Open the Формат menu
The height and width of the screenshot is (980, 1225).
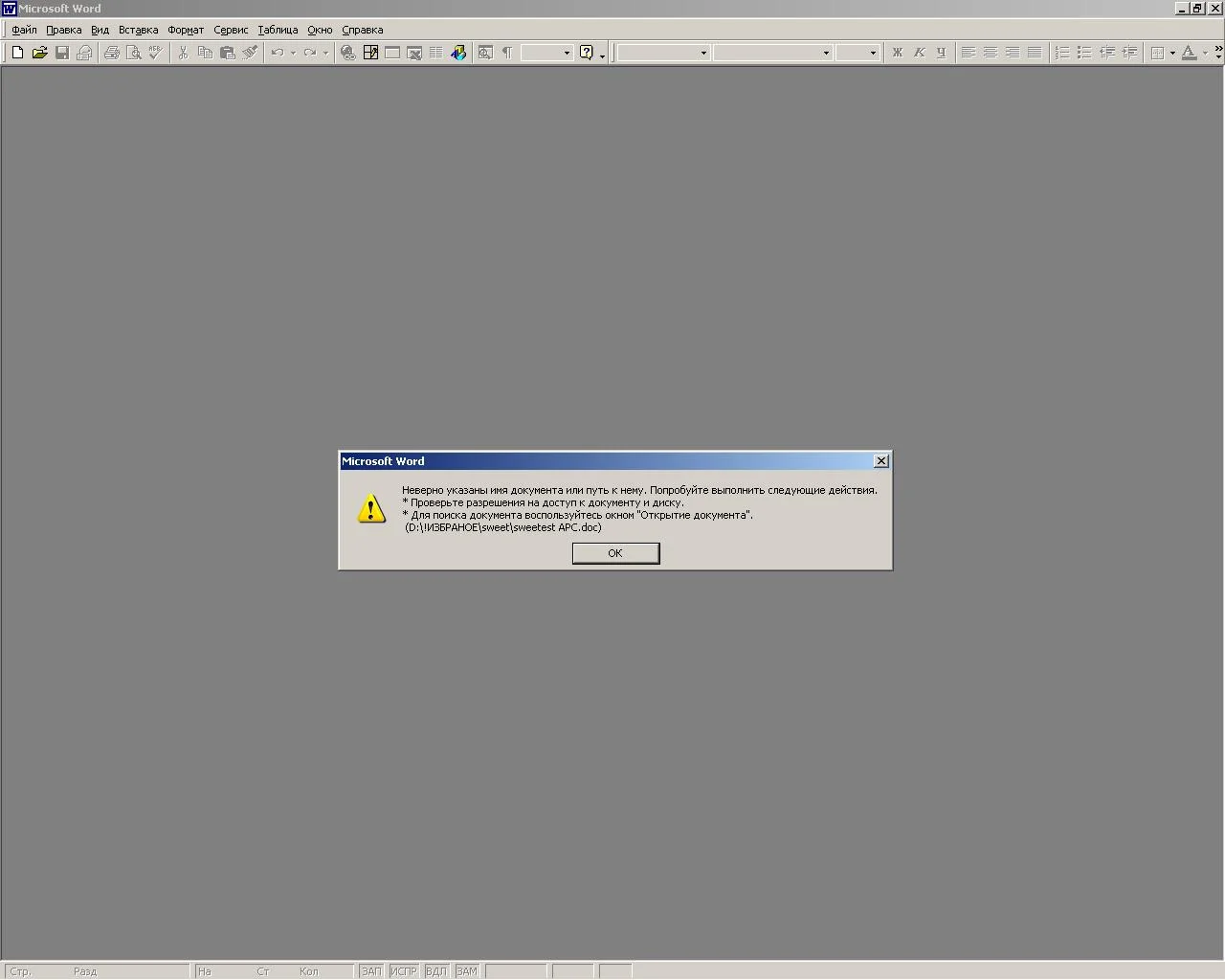pyautogui.click(x=186, y=30)
